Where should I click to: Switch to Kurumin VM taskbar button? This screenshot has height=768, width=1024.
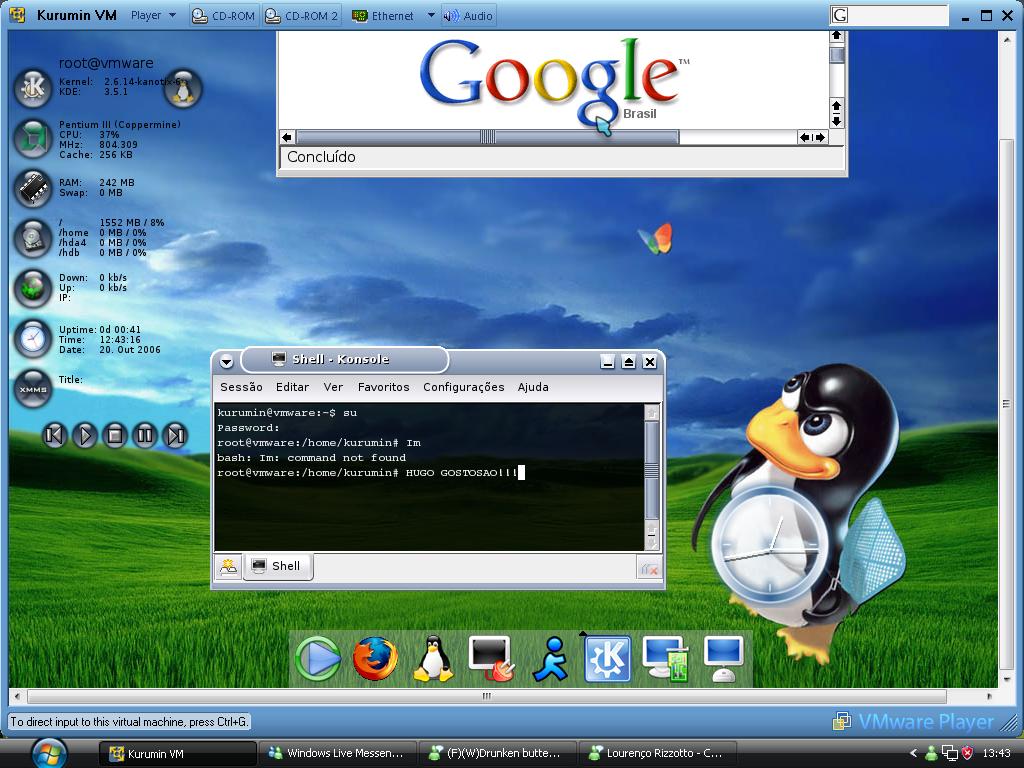(x=177, y=754)
